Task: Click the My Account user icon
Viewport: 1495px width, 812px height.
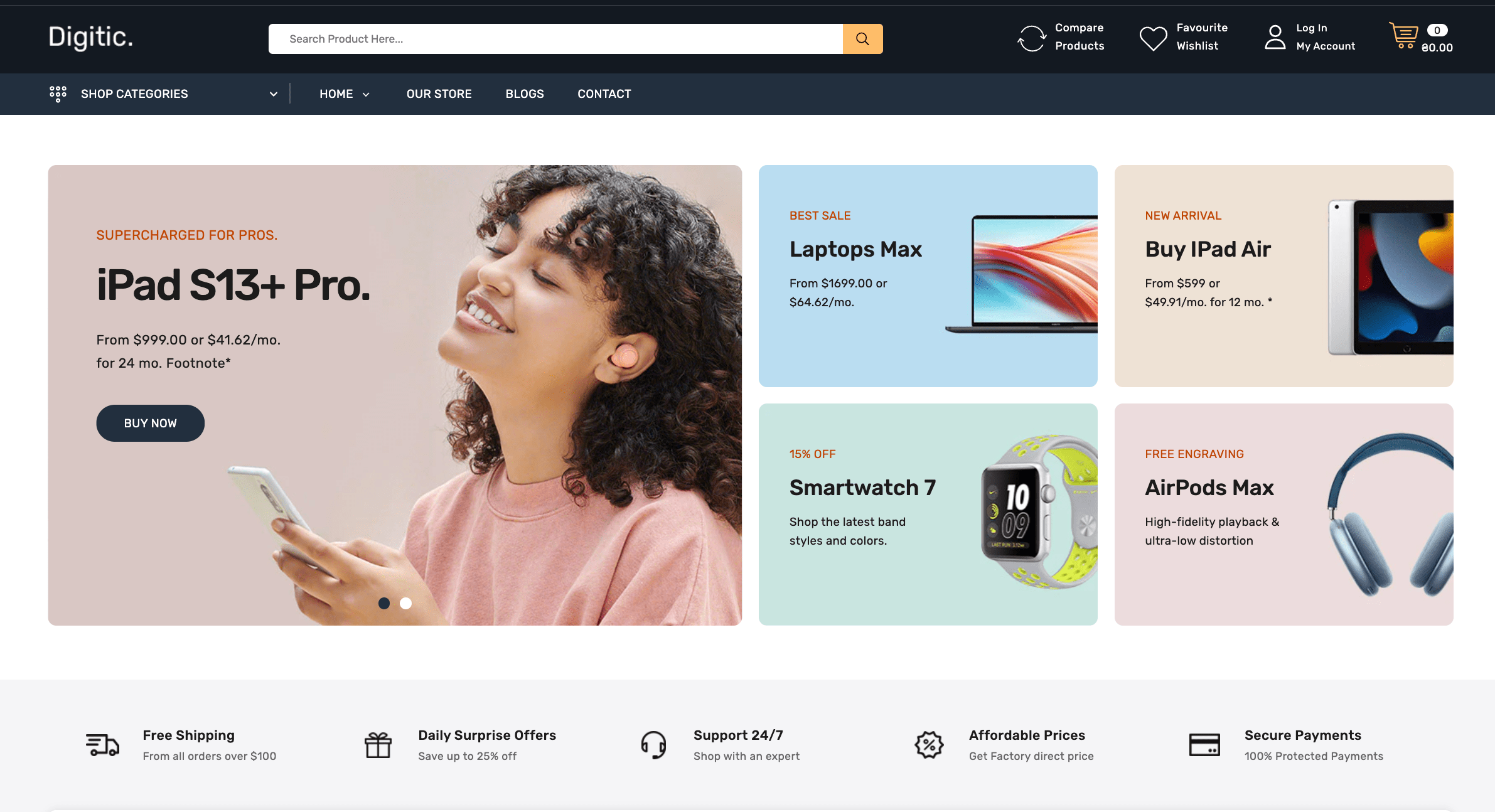Action: tap(1275, 37)
